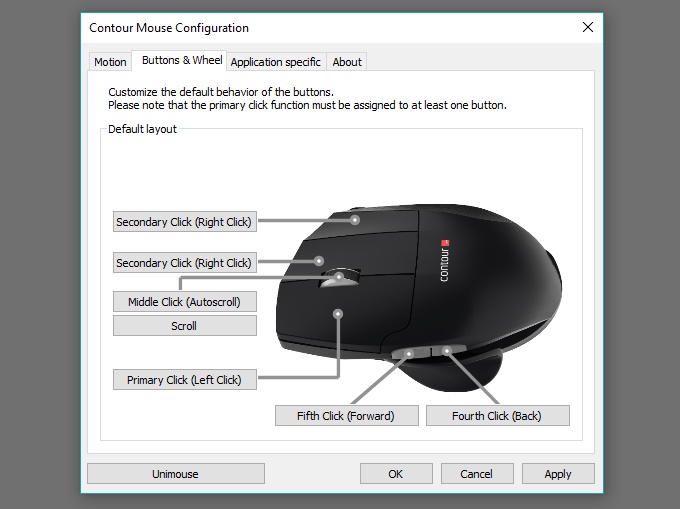Open the Middle Click (Autoscroll) assignment
Image resolution: width=680 pixels, height=509 pixels.
click(185, 302)
